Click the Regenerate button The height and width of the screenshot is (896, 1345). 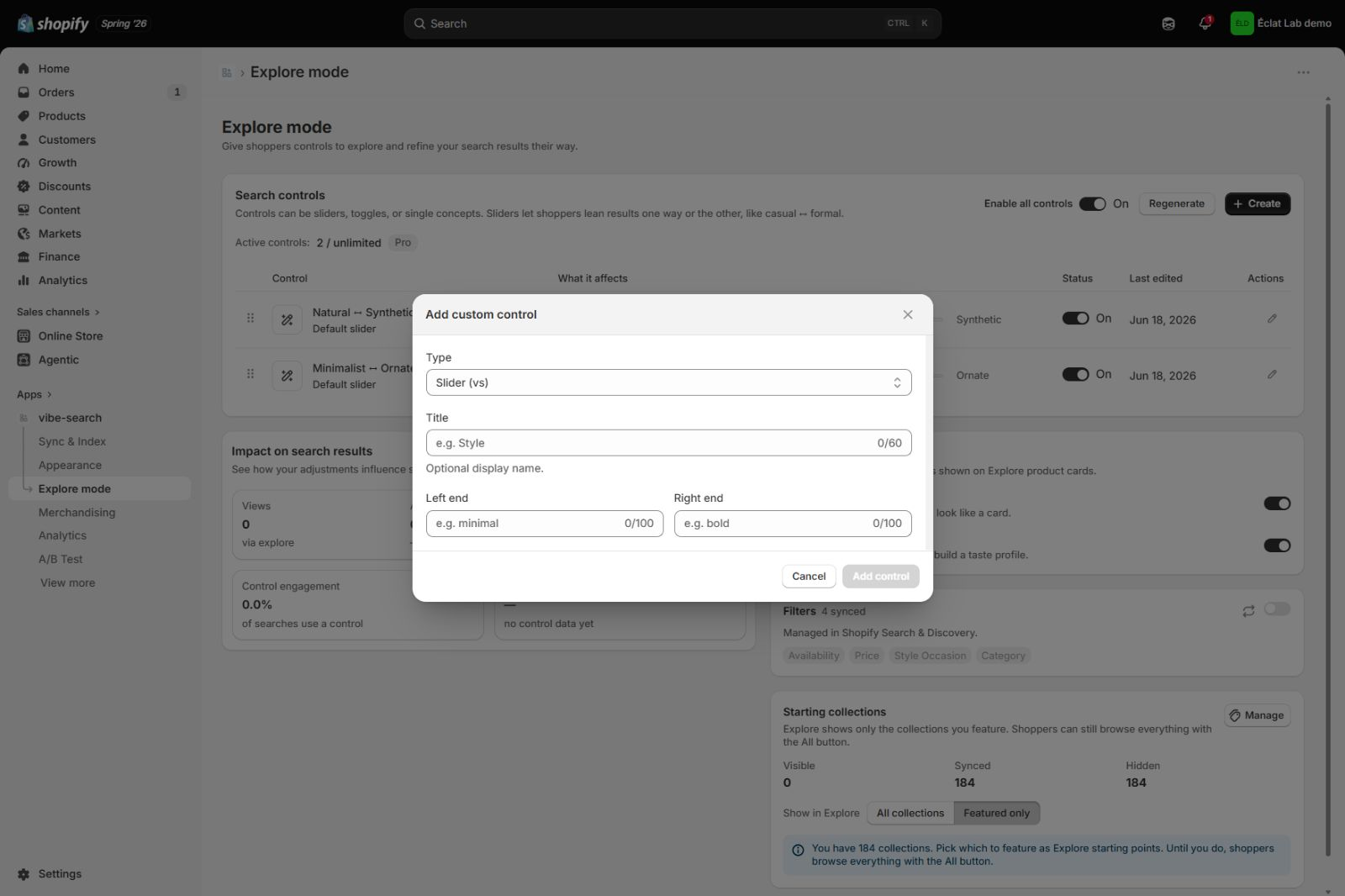1176,203
